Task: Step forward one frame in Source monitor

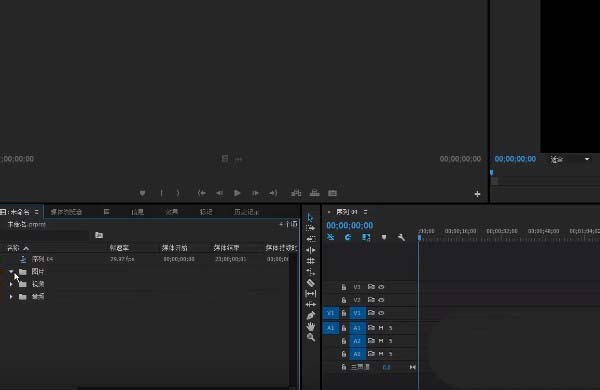Action: pyautogui.click(x=255, y=193)
